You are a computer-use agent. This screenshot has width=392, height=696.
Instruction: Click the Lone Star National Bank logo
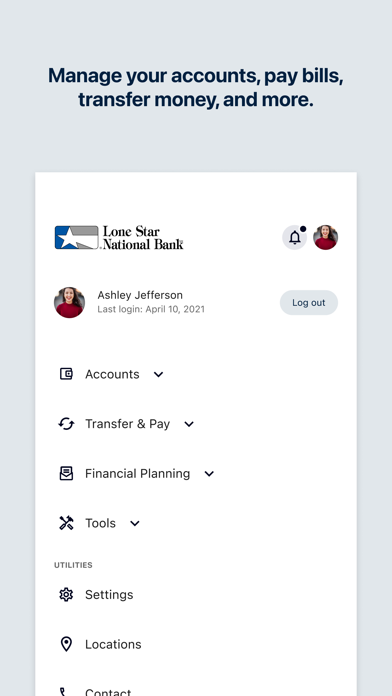tap(119, 237)
